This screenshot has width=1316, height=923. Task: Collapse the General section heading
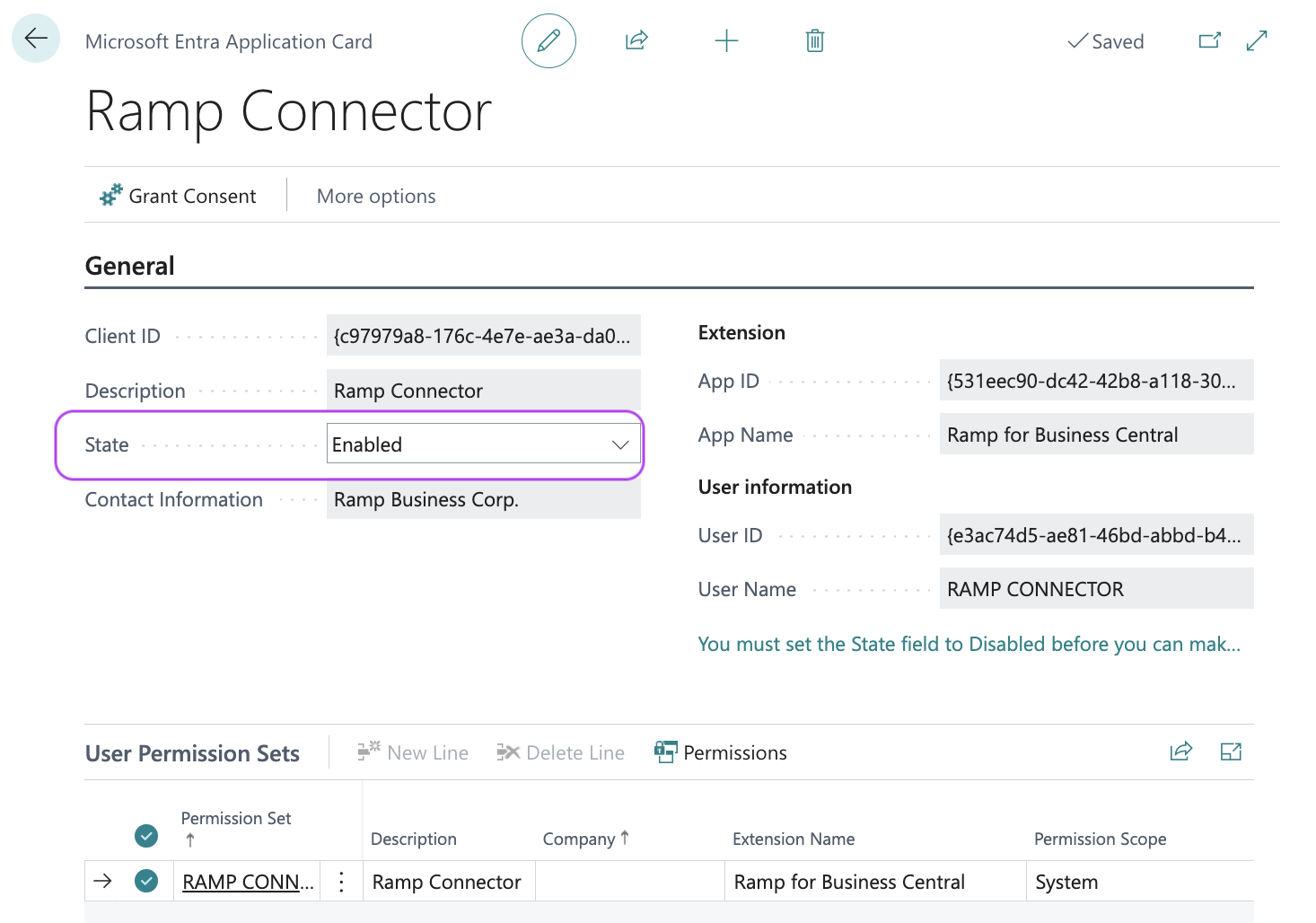point(130,266)
